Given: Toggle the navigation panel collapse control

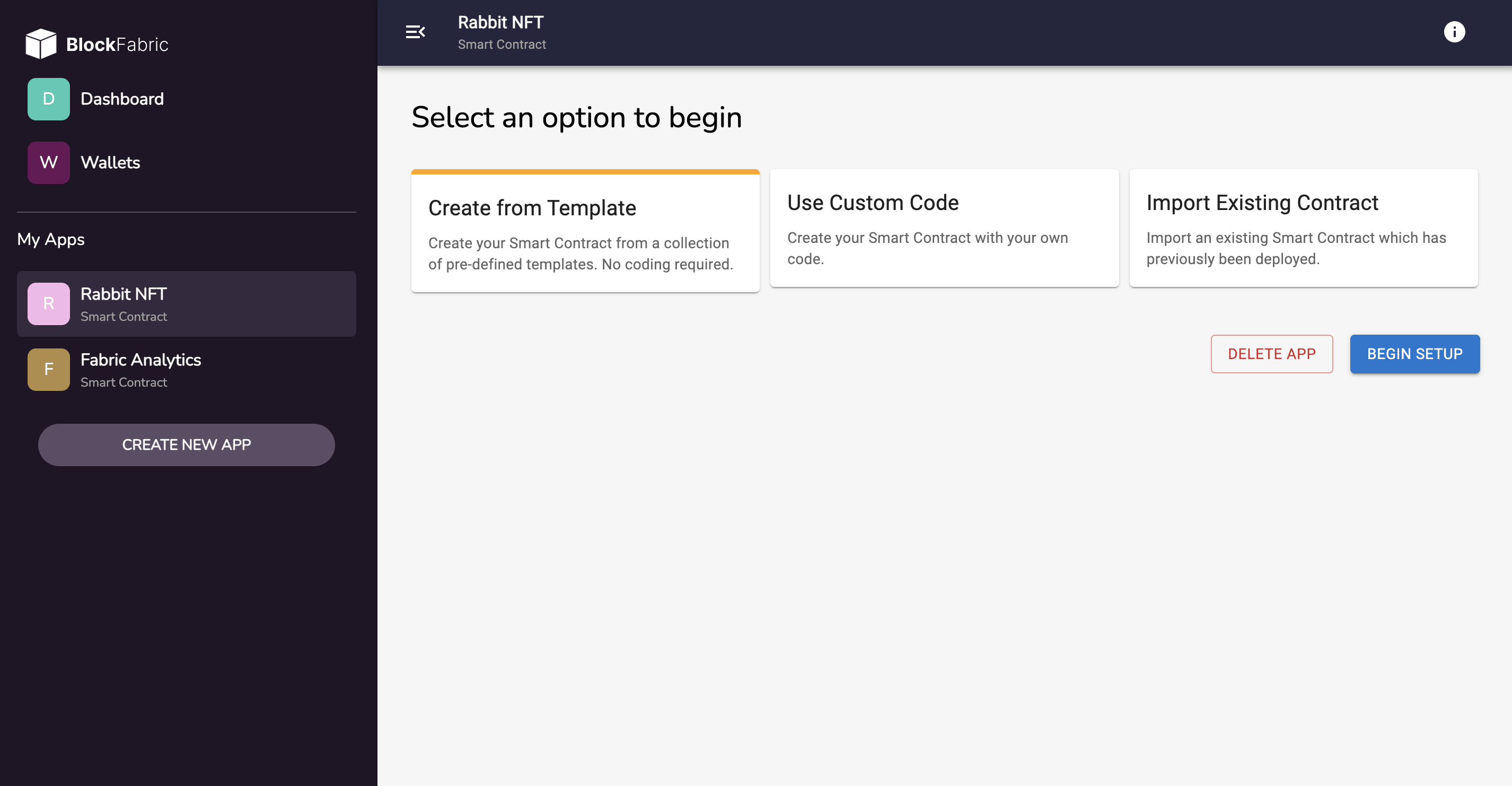Looking at the screenshot, I should [416, 32].
